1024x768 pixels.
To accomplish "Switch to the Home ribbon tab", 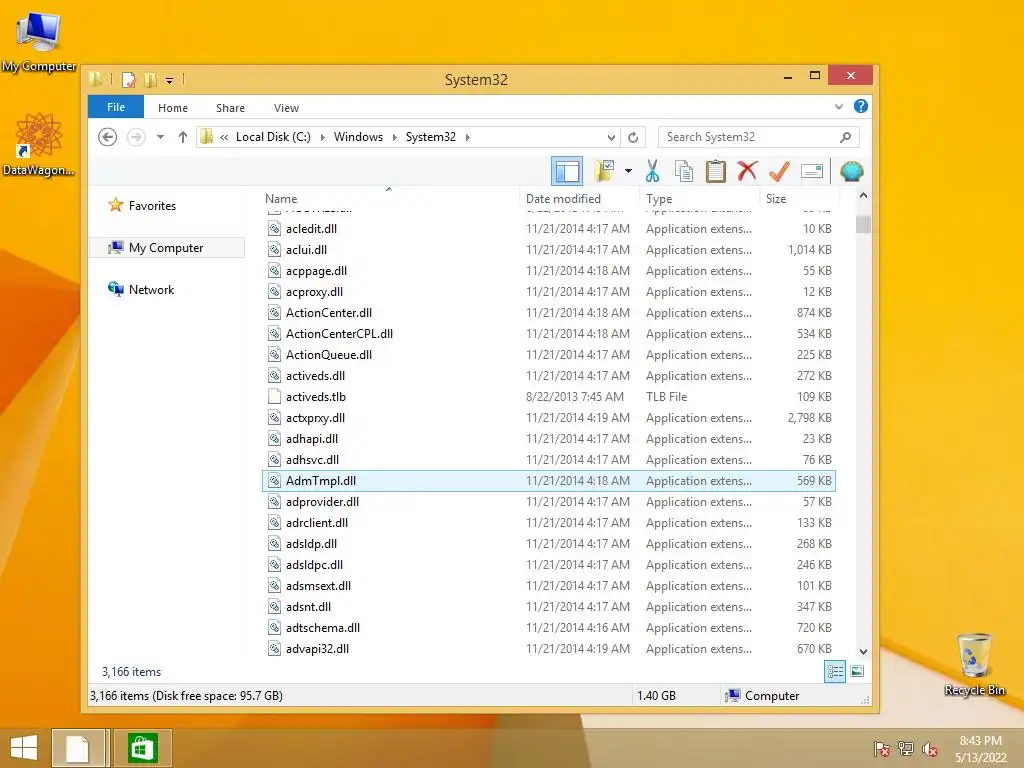I will (x=173, y=108).
